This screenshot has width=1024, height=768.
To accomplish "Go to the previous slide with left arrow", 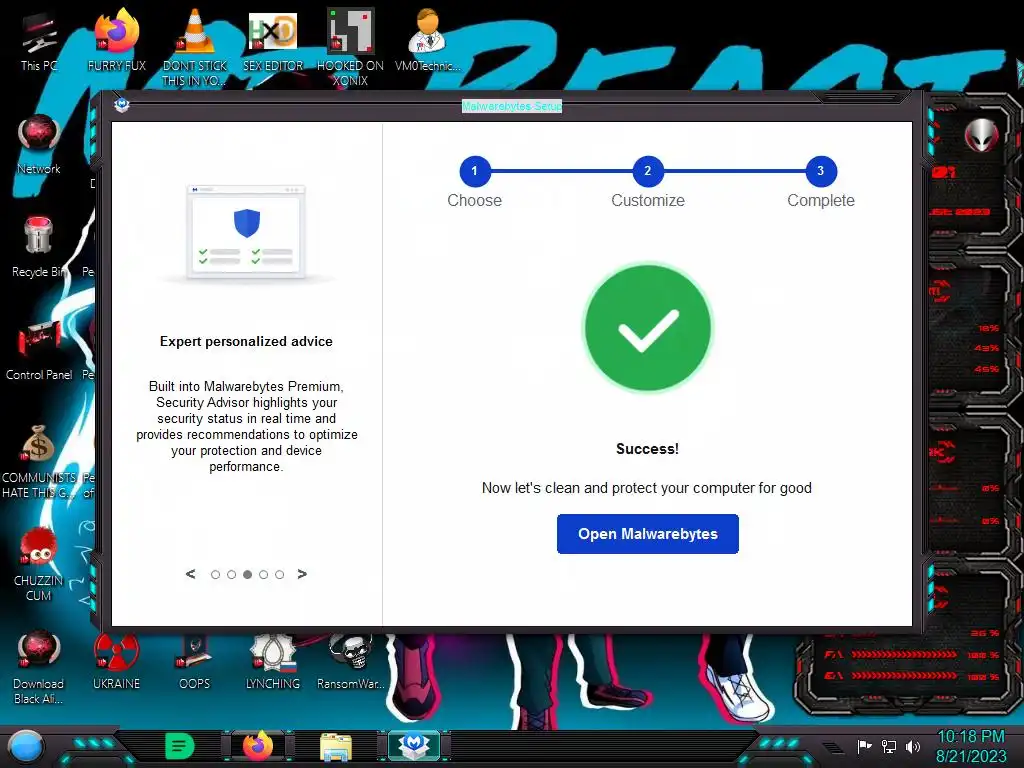I will (191, 574).
